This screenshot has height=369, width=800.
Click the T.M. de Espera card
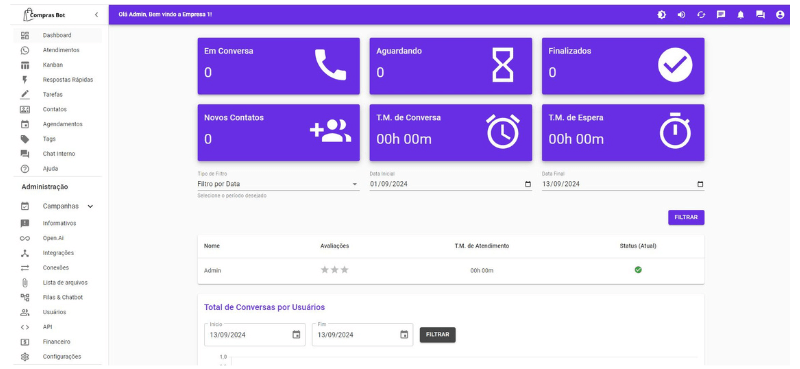pos(623,133)
